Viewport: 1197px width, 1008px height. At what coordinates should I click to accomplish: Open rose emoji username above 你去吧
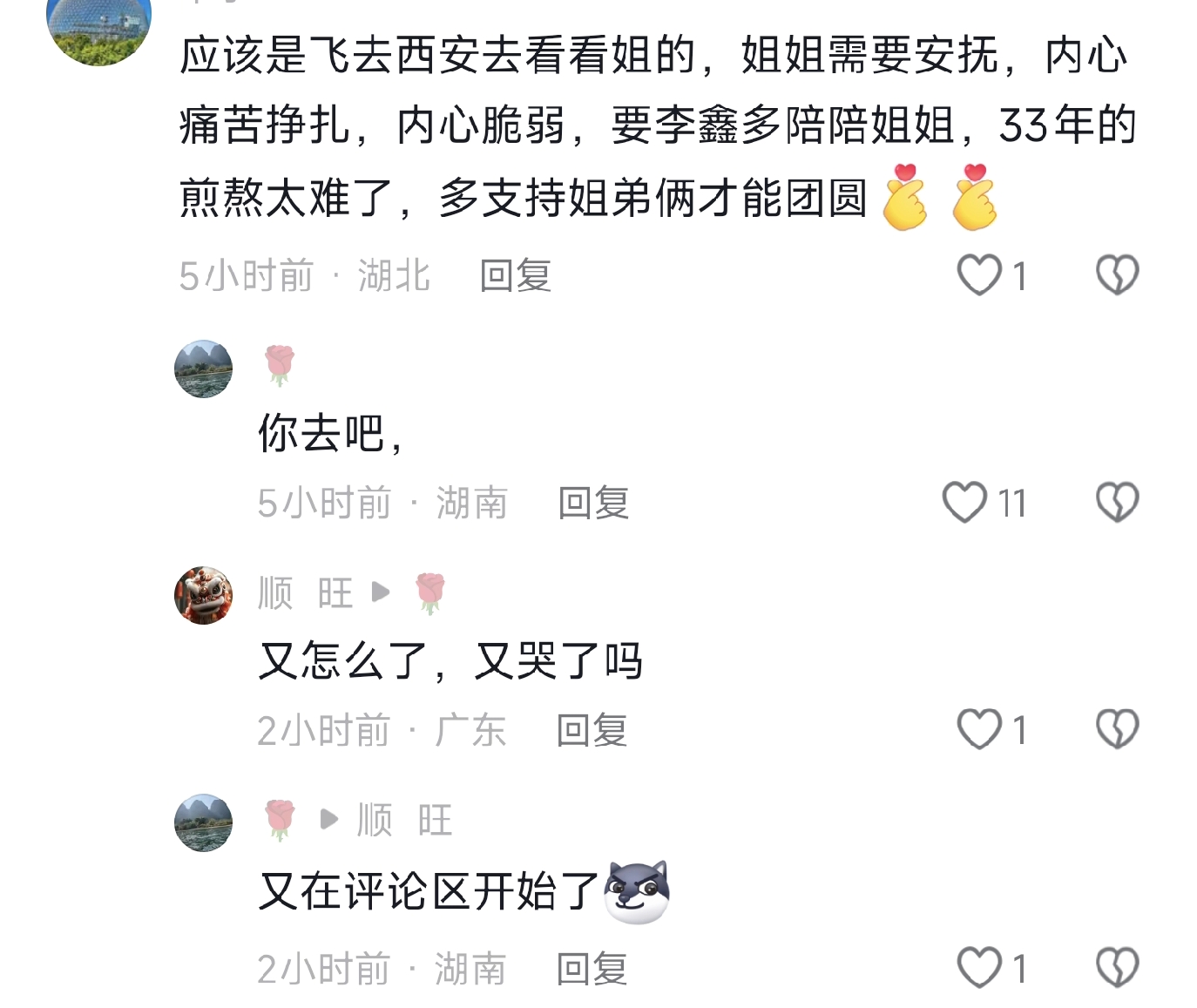[280, 366]
